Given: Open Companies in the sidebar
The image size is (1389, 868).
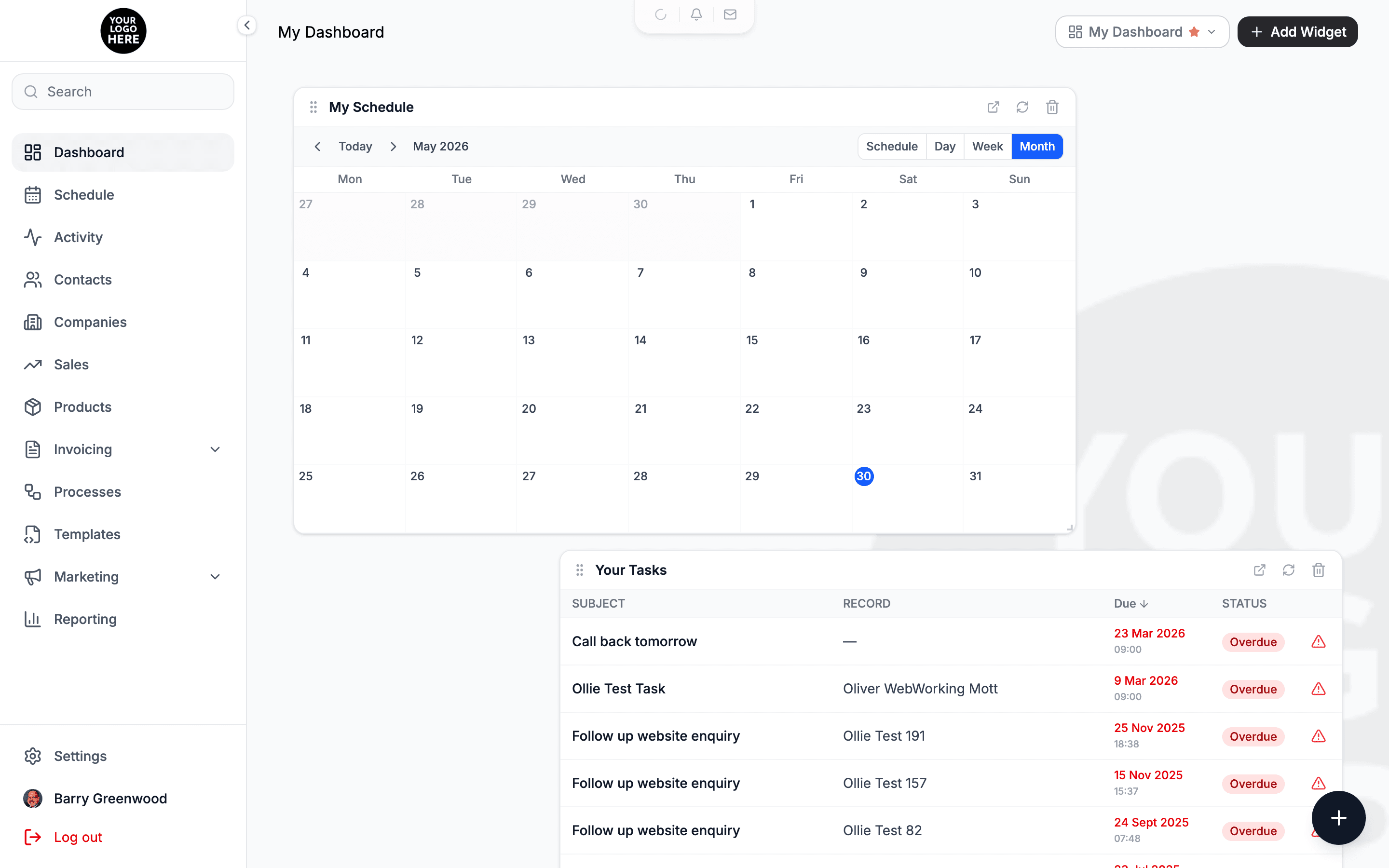Looking at the screenshot, I should pyautogui.click(x=123, y=322).
